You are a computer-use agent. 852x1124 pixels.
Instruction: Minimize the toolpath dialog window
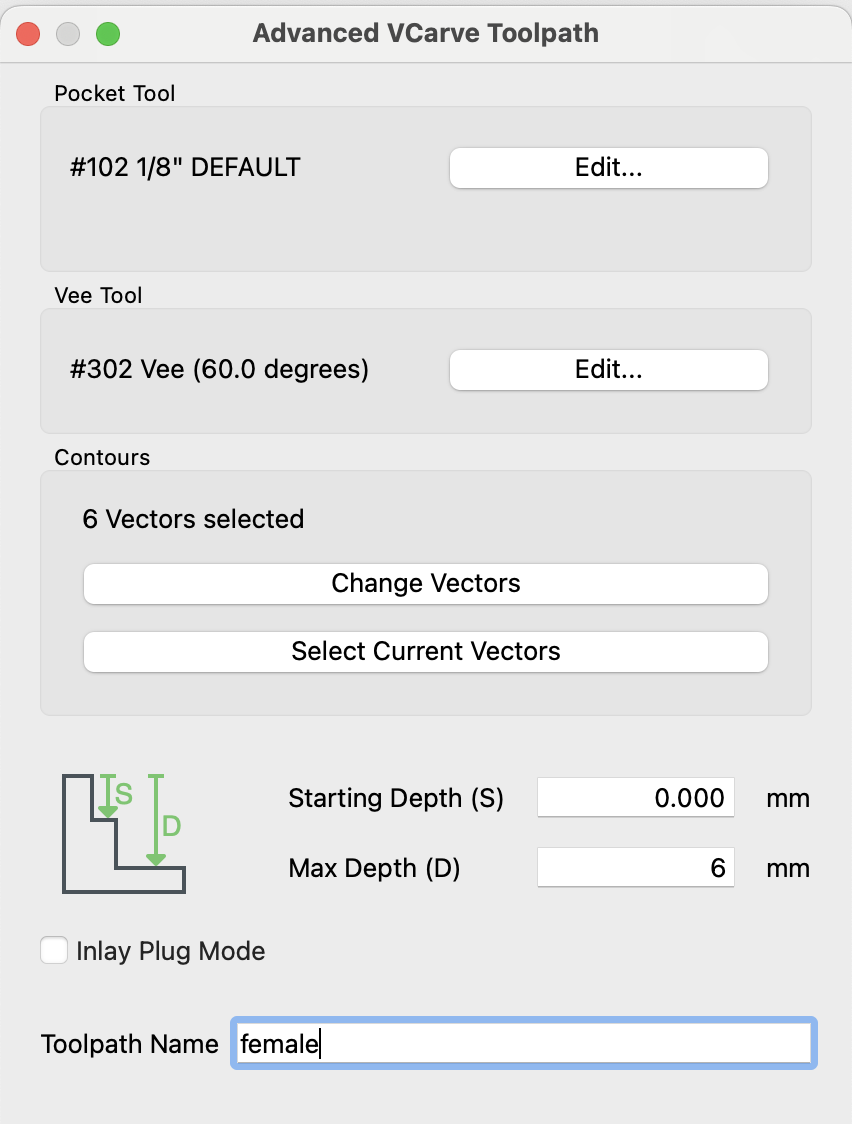(x=68, y=33)
